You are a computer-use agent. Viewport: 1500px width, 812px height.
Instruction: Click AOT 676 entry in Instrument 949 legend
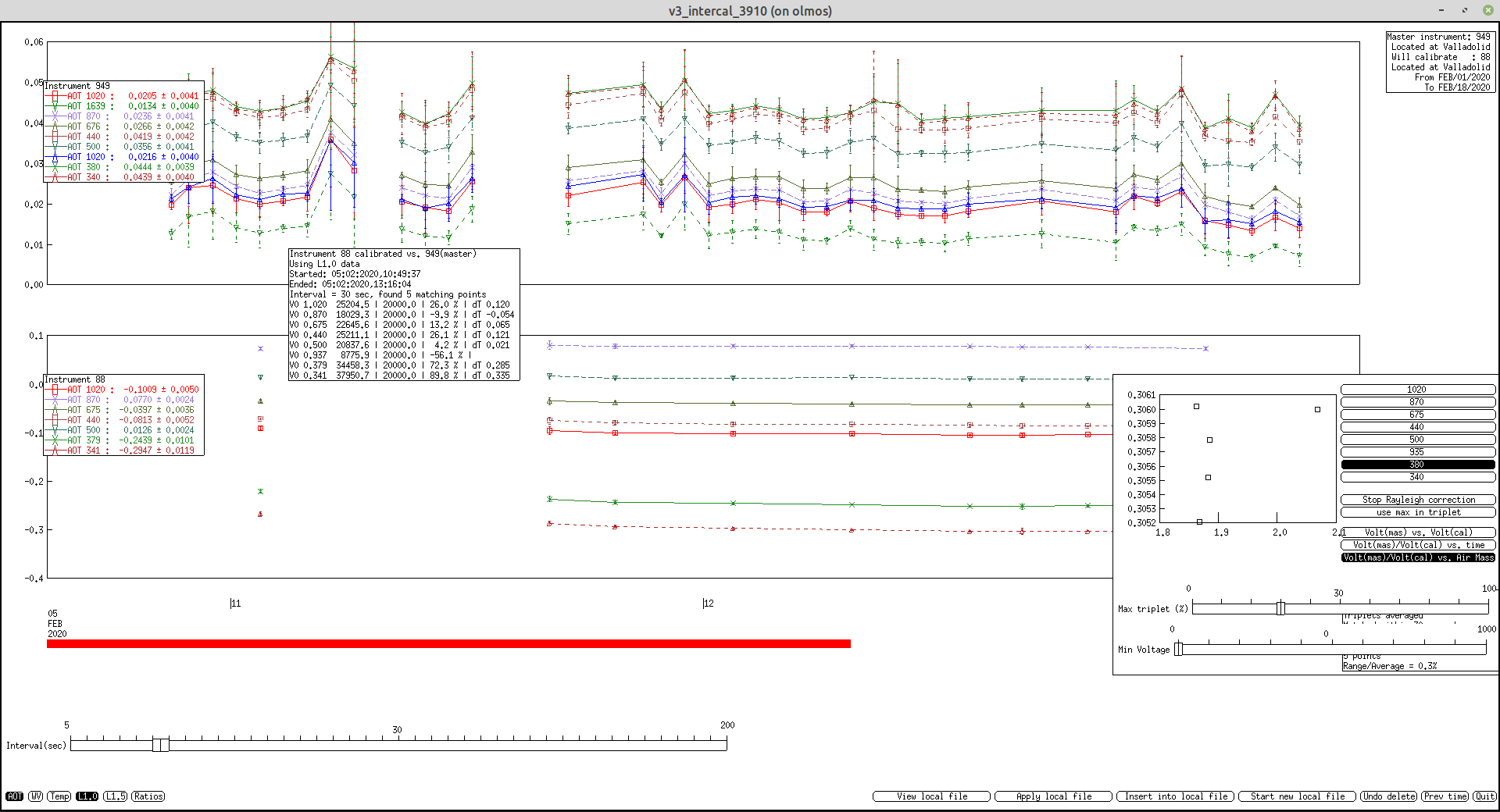coord(122,126)
